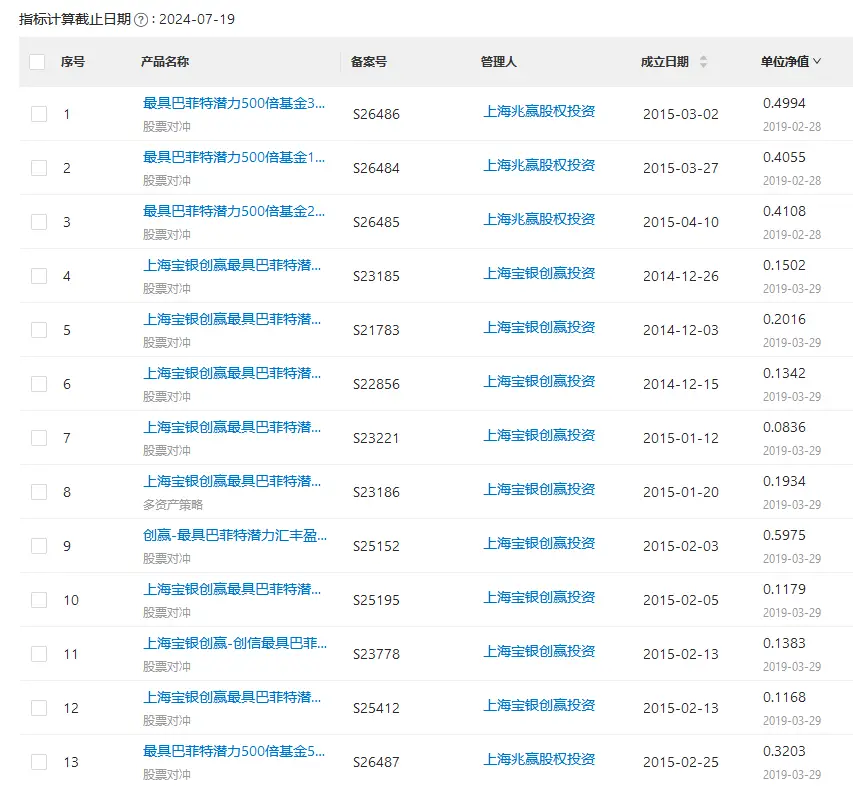This screenshot has height=787, width=853.
Task: Click the 备案号 column header
Action: [x=368, y=62]
